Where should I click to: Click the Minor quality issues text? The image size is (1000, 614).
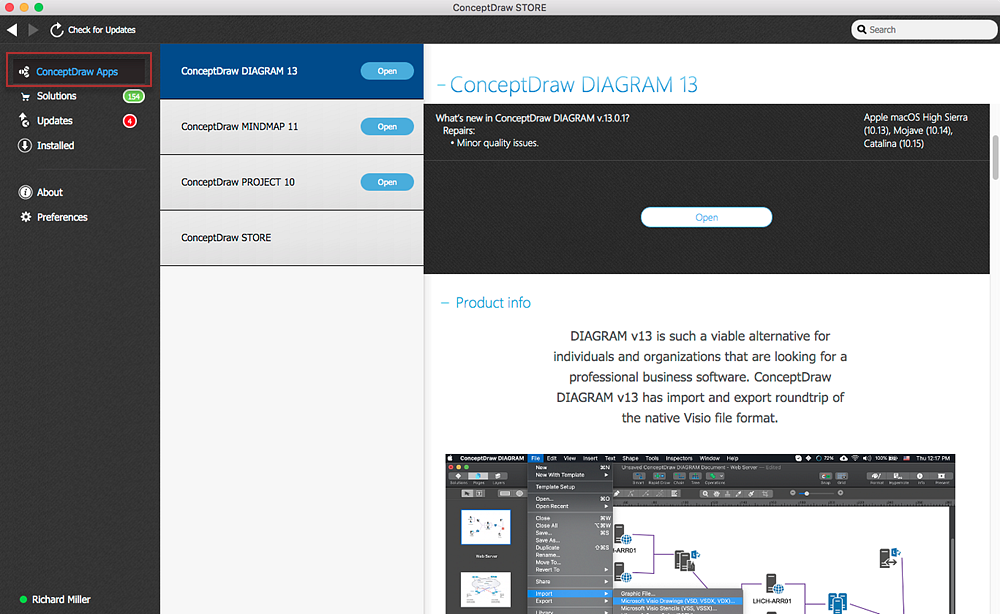(x=497, y=143)
